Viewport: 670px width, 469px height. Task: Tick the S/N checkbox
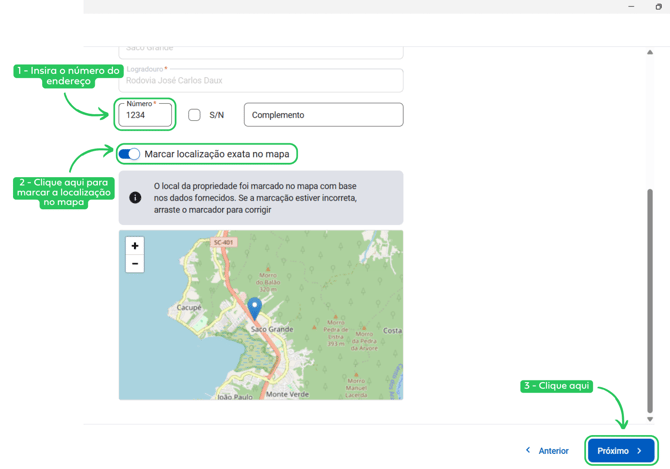point(194,115)
